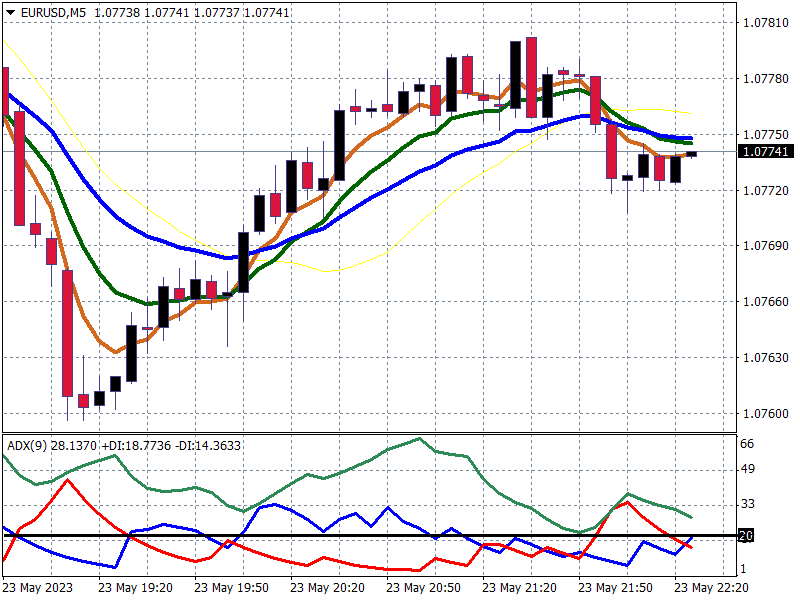
Task: Select the highlighted current price label 1.07741
Action: pos(763,152)
